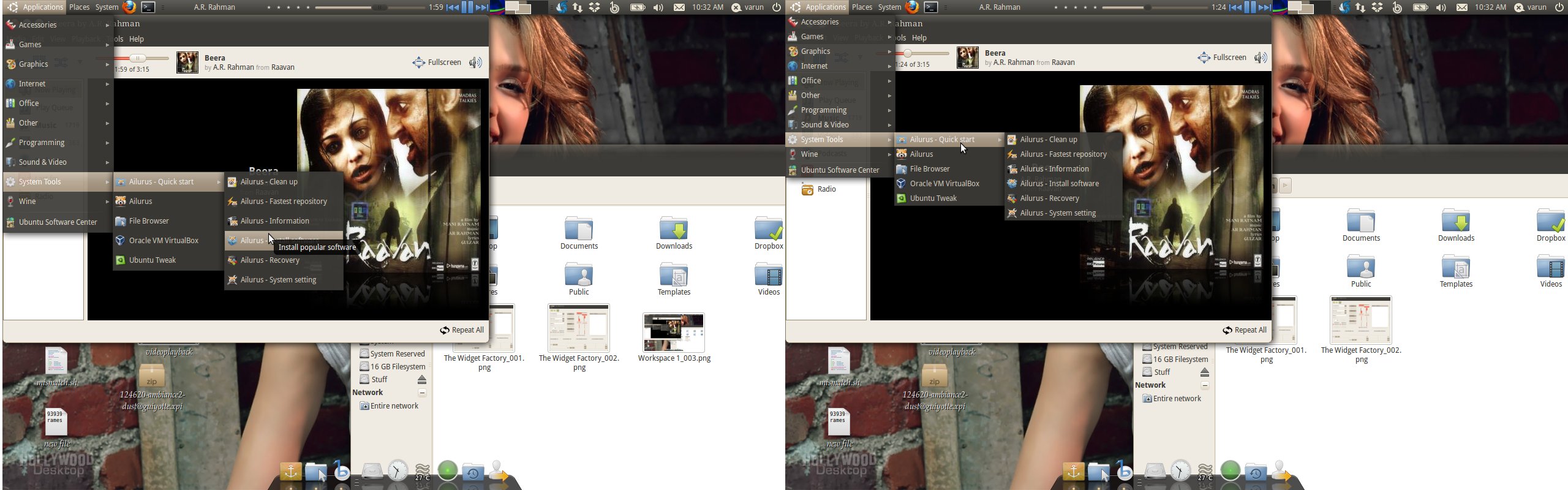Image resolution: width=1568 pixels, height=490 pixels.
Task: Choose Ailurus - Install software in the right menu
Action: click(1063, 184)
